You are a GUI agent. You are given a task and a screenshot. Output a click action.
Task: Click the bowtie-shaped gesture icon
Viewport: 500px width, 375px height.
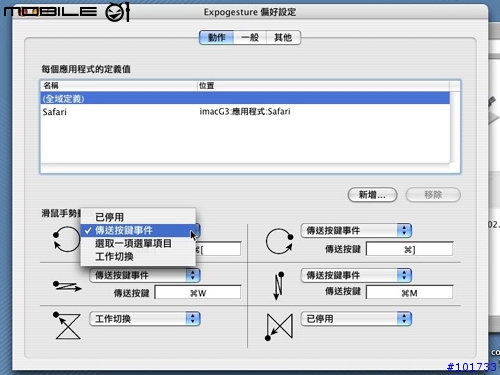click(279, 327)
